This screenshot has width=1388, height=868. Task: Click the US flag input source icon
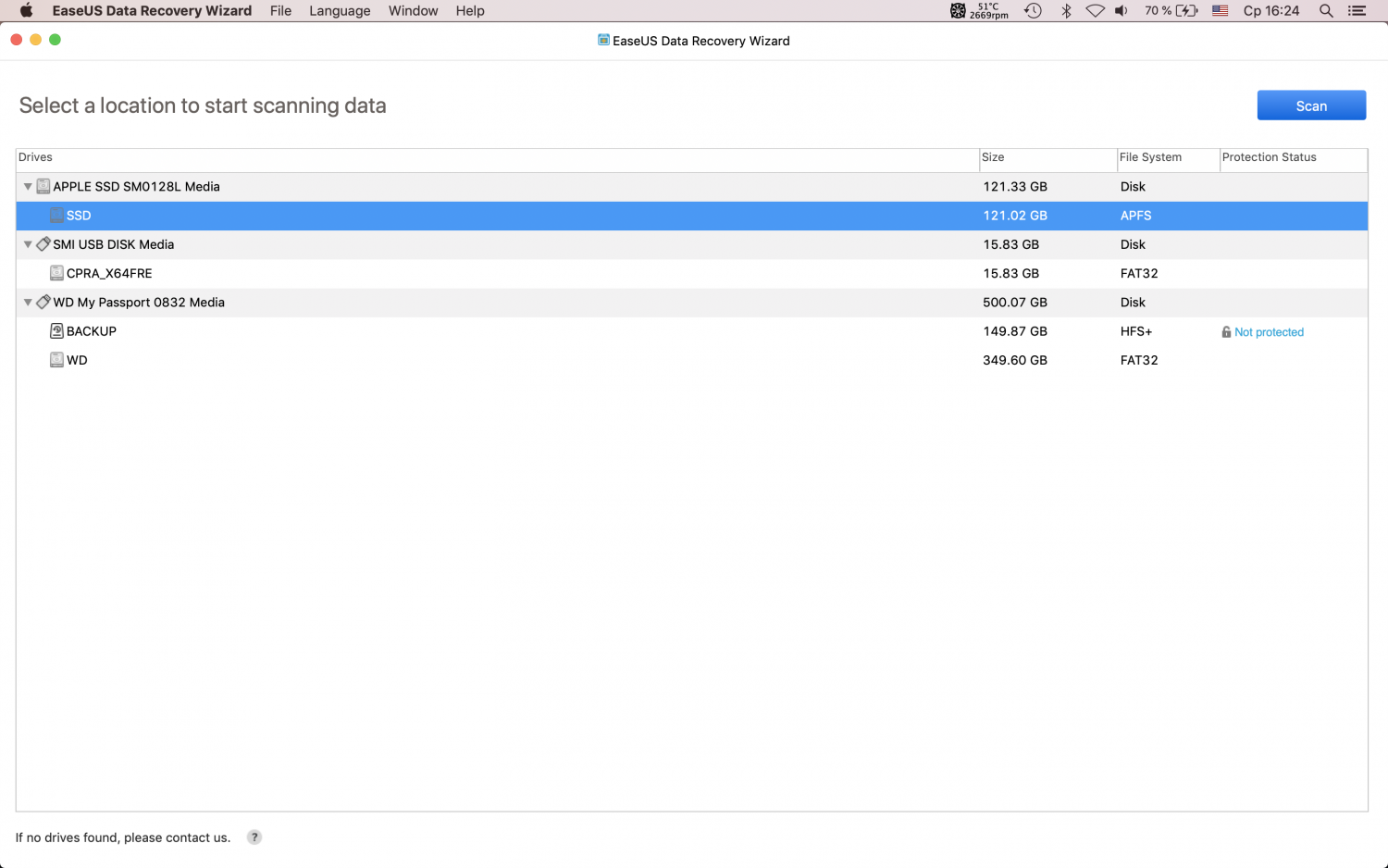[x=1220, y=11]
